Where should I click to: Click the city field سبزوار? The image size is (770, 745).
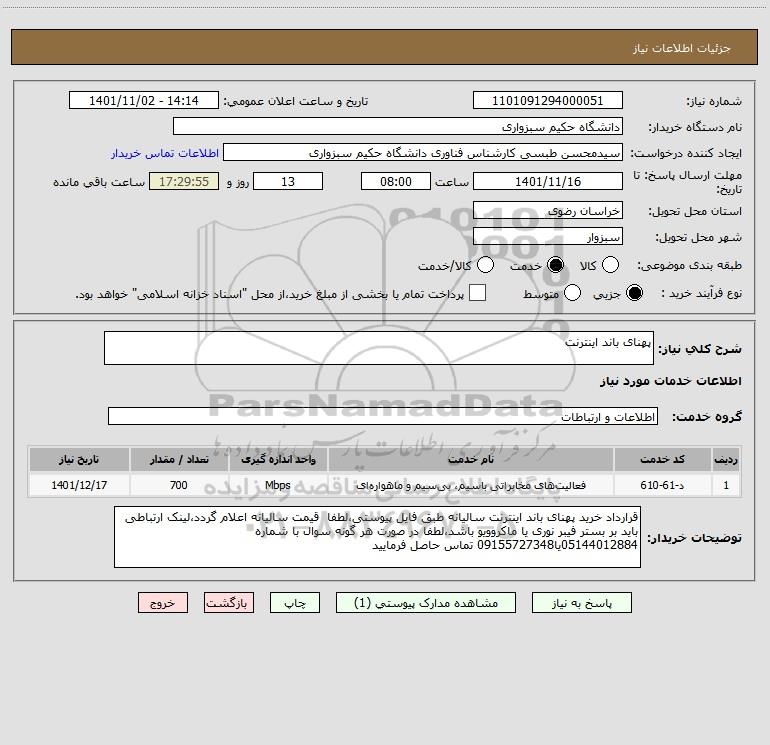click(548, 236)
